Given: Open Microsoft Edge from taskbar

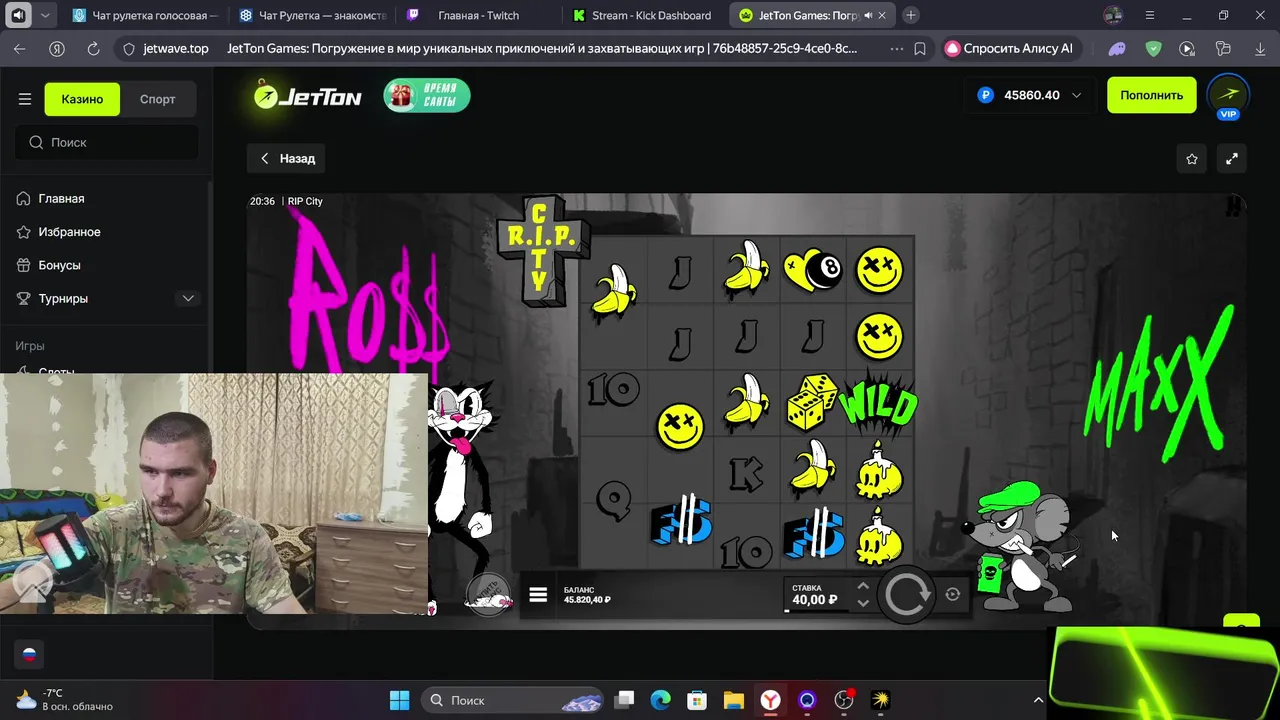Looking at the screenshot, I should (660, 700).
